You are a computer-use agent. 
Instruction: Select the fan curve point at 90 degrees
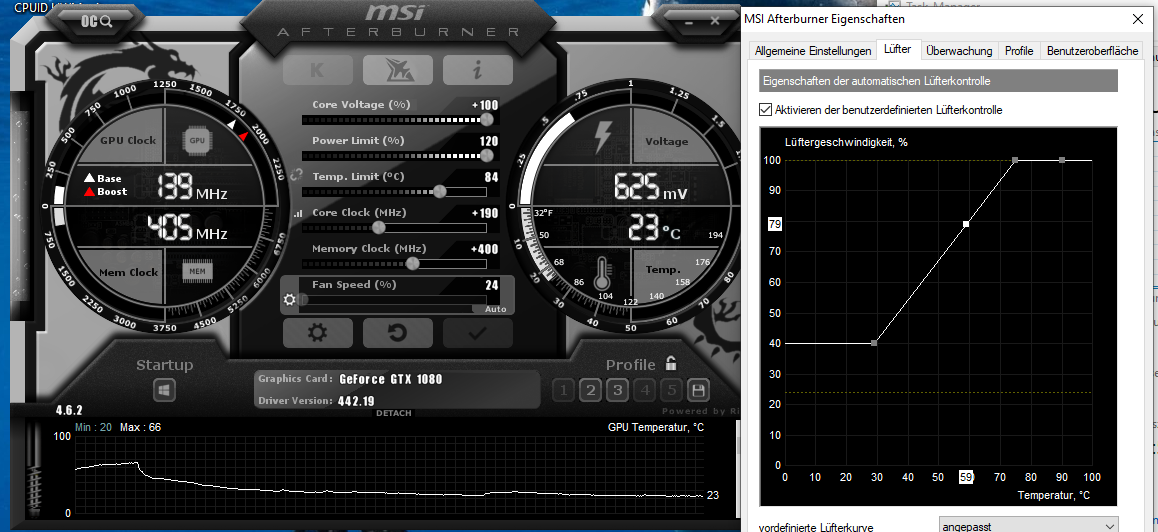coord(1062,160)
